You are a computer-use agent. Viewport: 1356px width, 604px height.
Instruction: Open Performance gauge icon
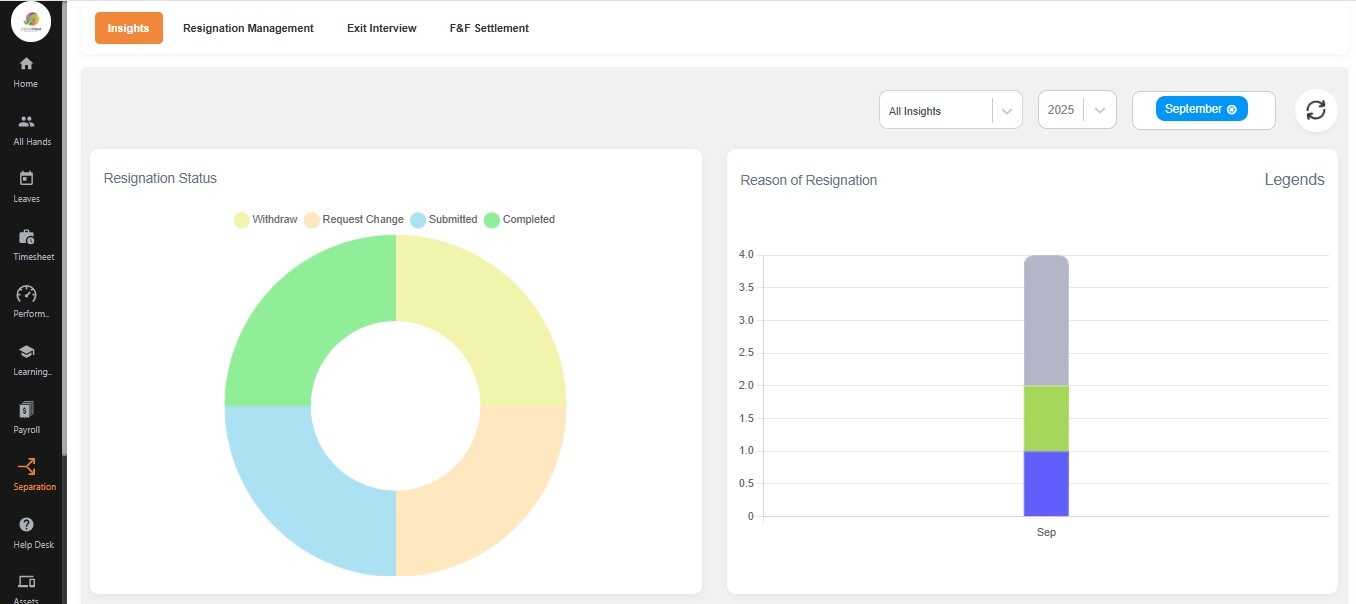[x=26, y=294]
